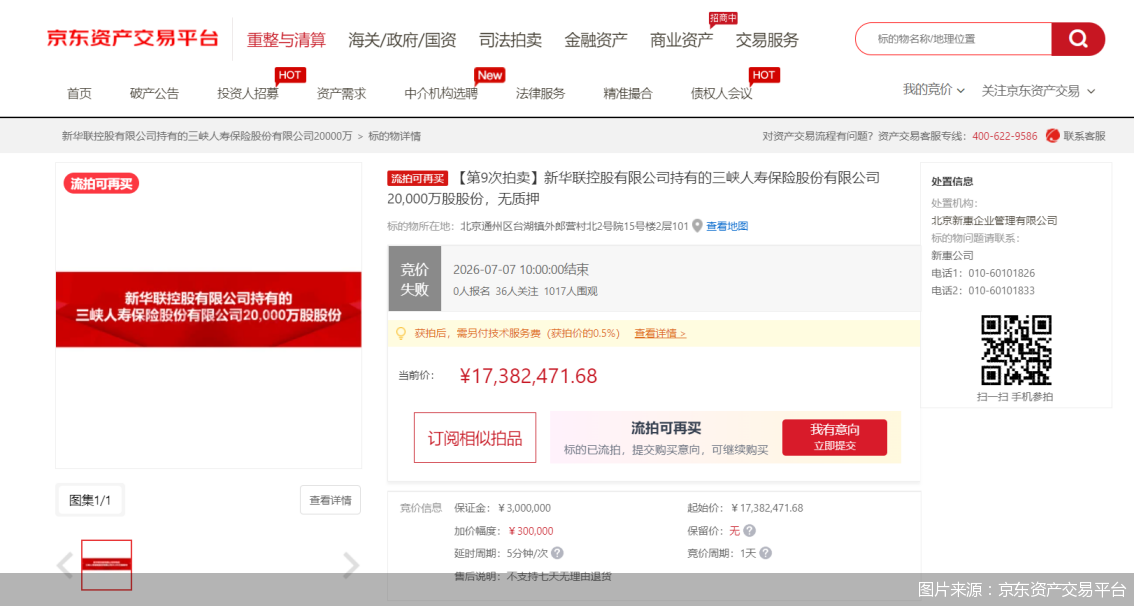Click the main red auction banner image

[208, 310]
